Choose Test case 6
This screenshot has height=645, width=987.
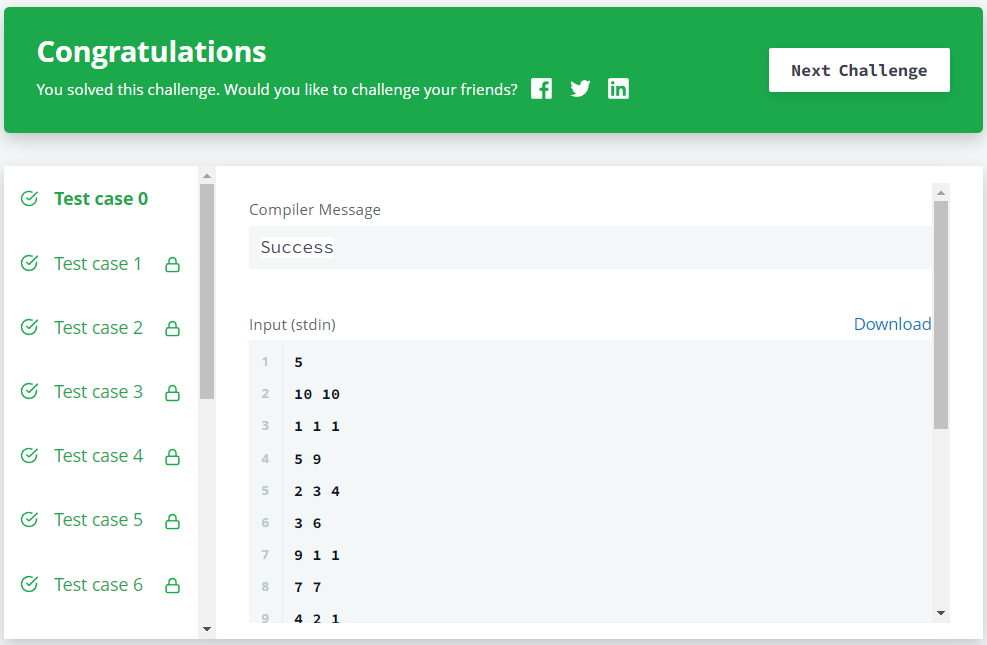pyautogui.click(x=98, y=585)
